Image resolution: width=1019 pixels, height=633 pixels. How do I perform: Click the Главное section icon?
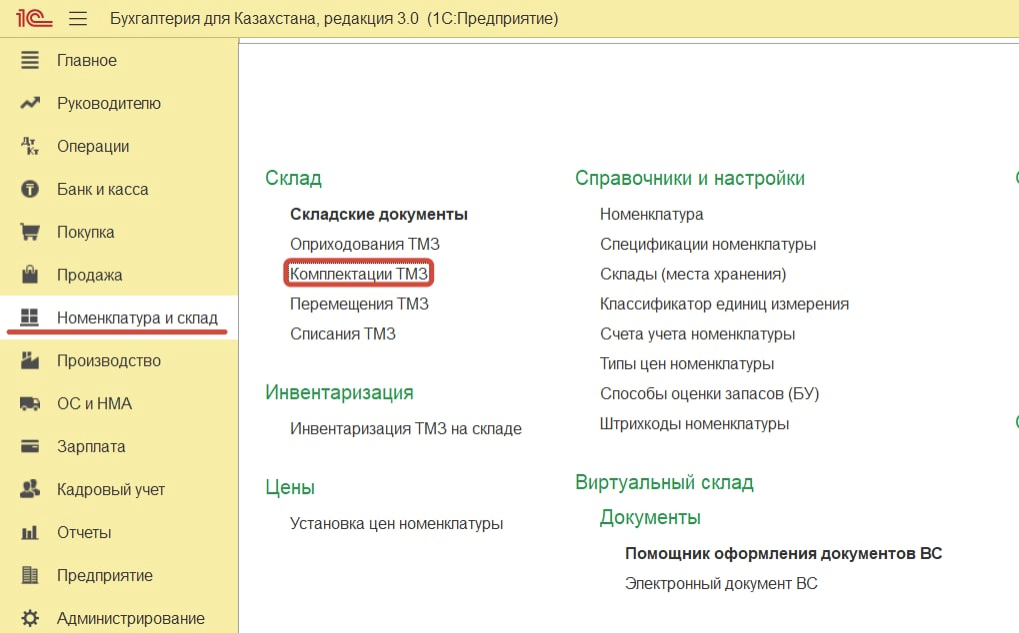pyautogui.click(x=30, y=61)
